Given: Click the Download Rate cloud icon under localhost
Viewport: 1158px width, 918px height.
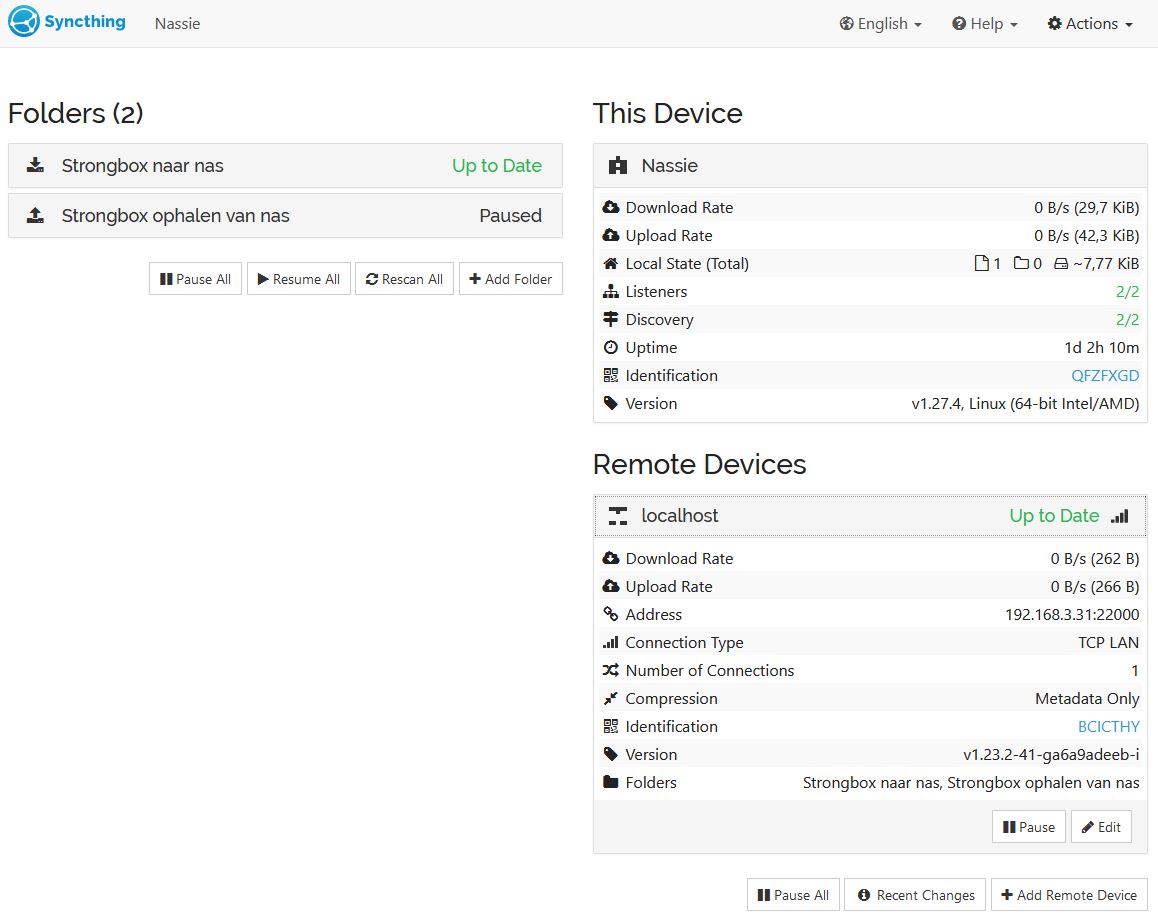Looking at the screenshot, I should [x=611, y=558].
